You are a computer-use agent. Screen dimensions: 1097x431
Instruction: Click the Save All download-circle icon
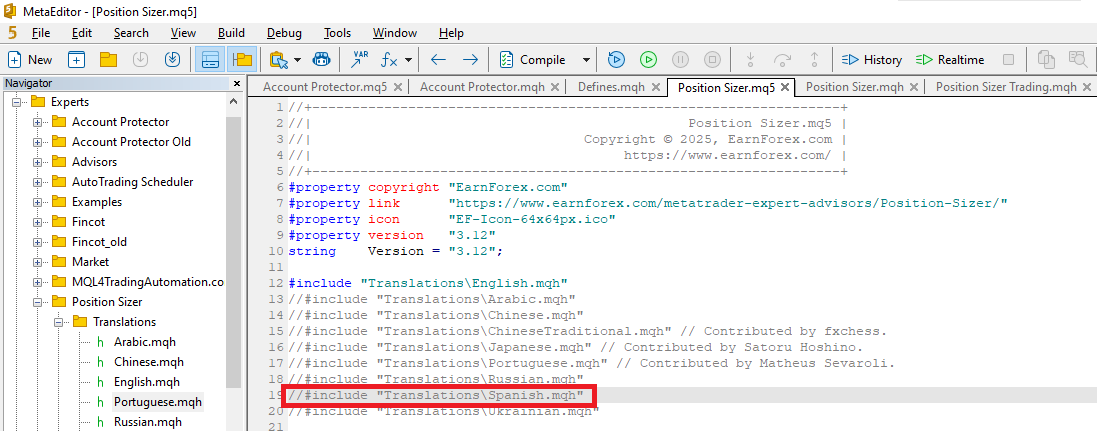173,59
